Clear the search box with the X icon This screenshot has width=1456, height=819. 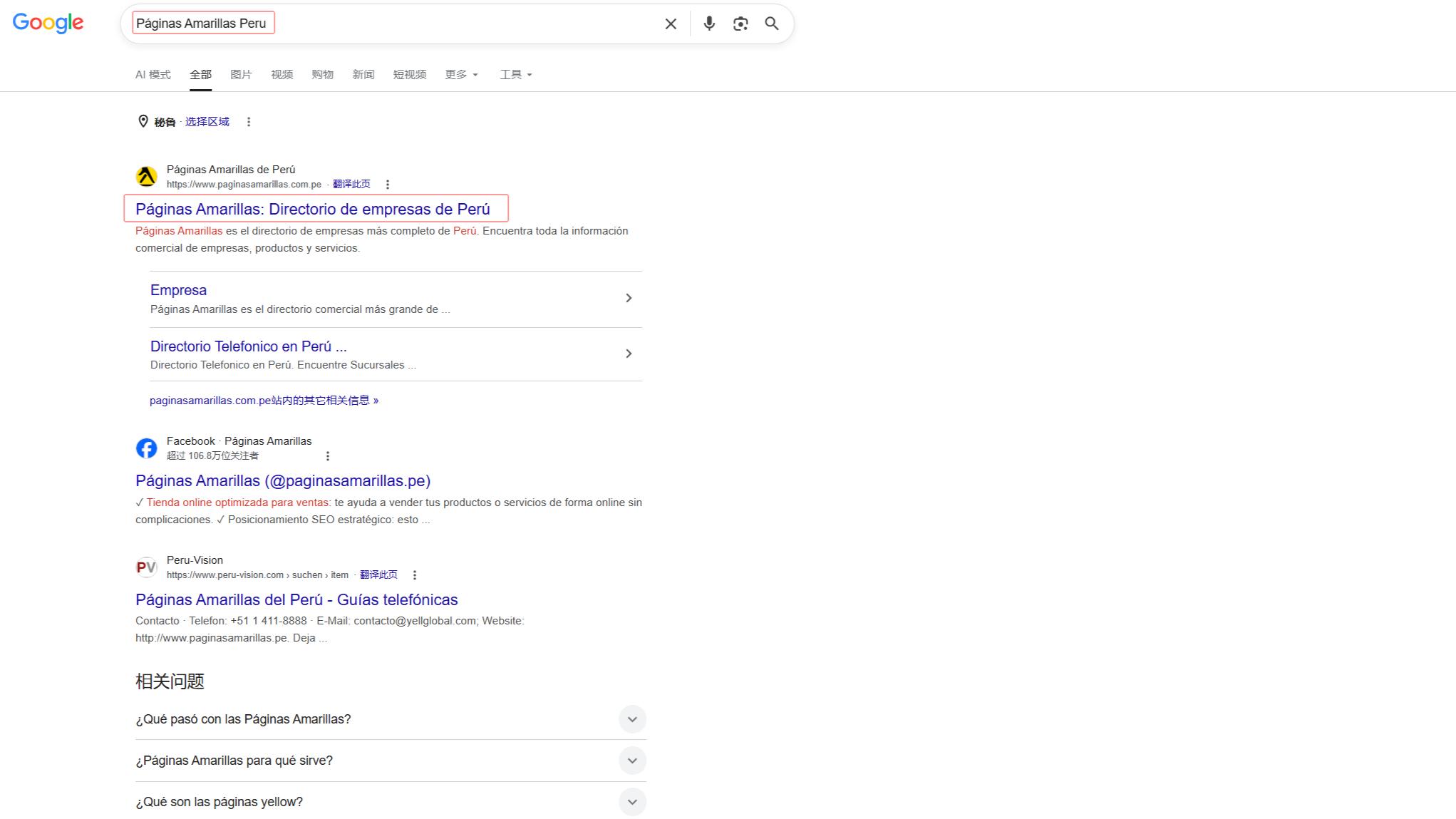pos(671,24)
